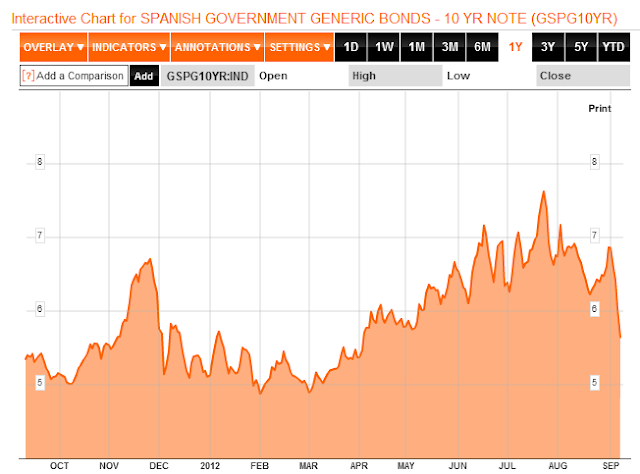Select the 1M time range
This screenshot has height=474, width=640.
tap(416, 47)
